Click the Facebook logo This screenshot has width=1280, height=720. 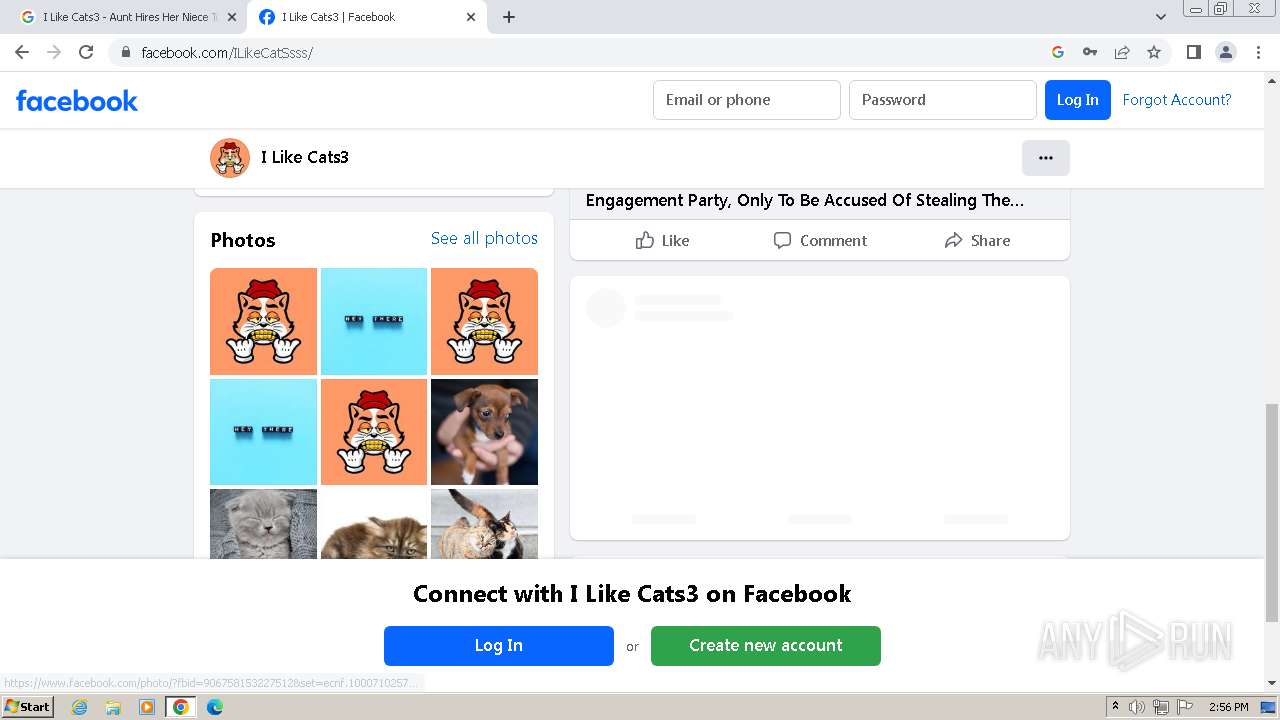pos(77,100)
